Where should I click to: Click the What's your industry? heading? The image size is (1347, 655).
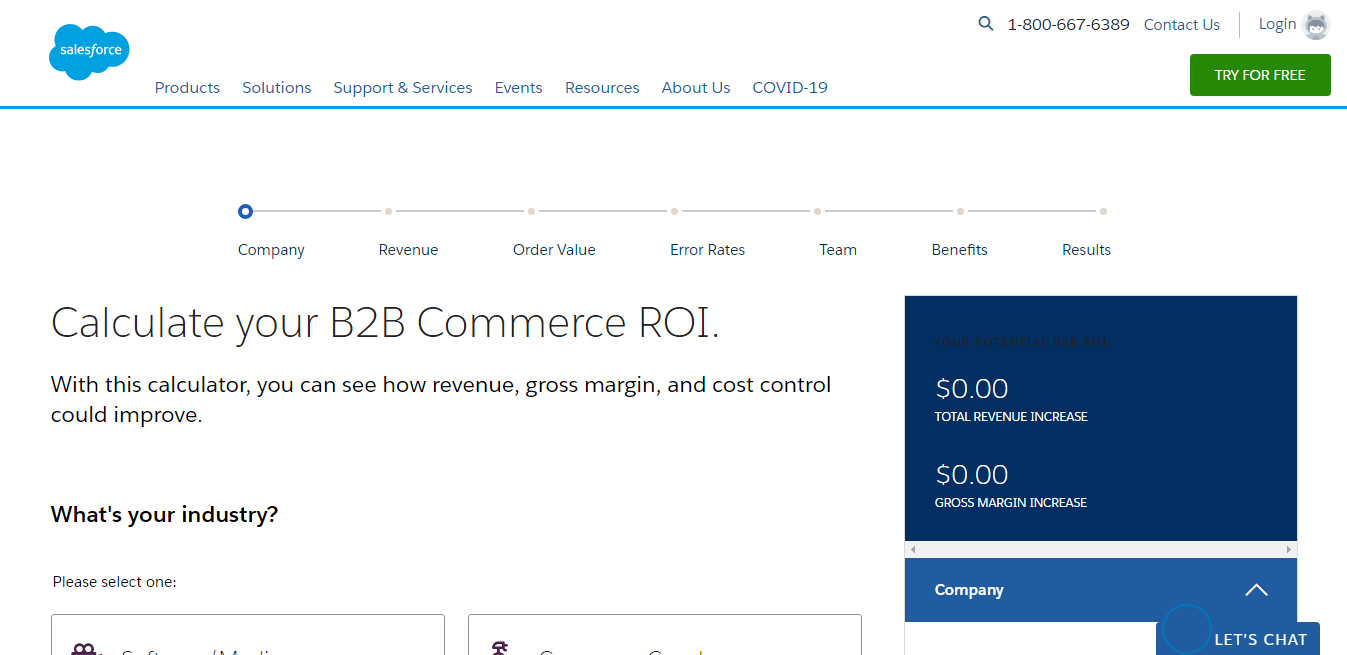(164, 515)
